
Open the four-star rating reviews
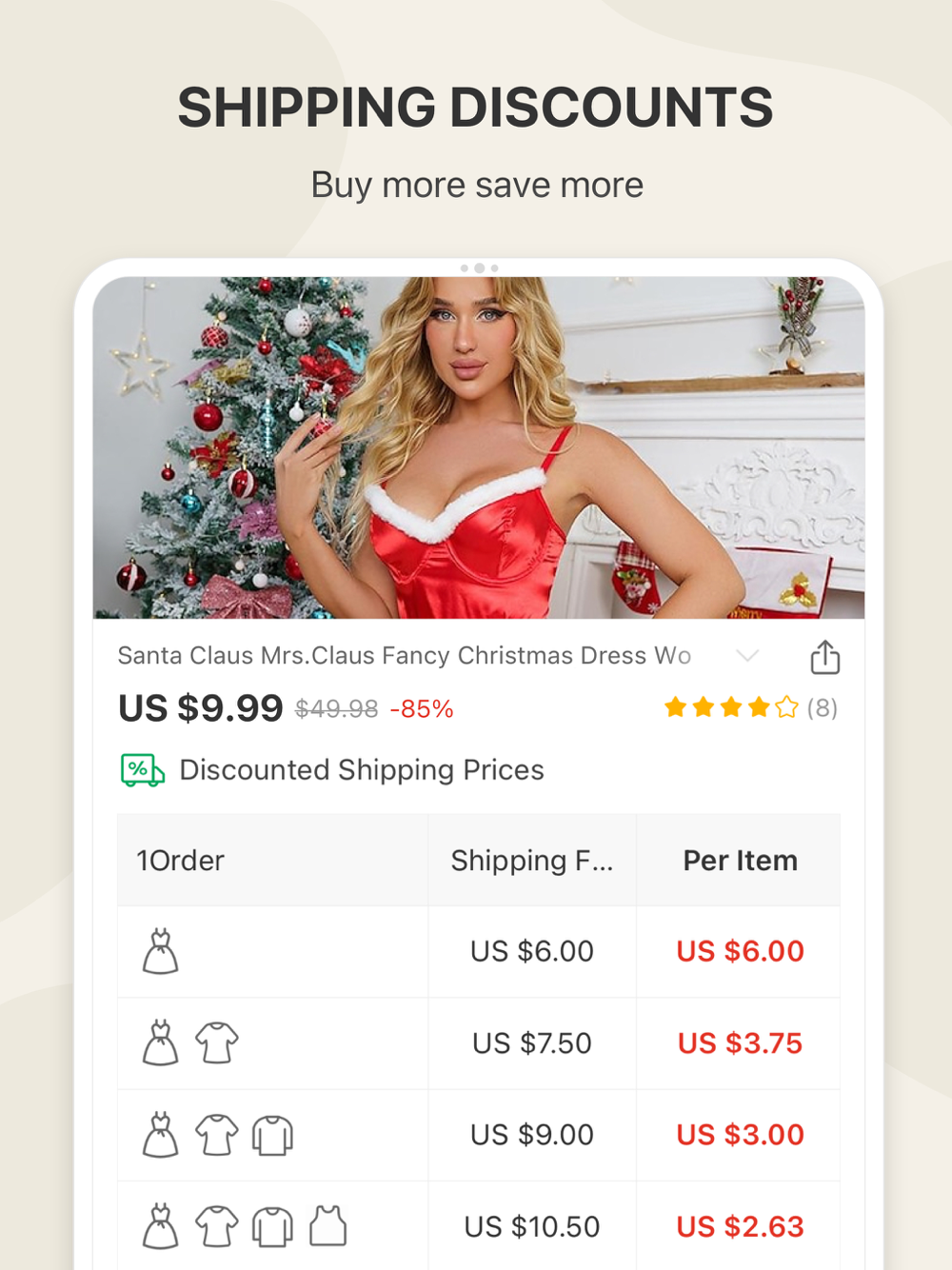731,707
